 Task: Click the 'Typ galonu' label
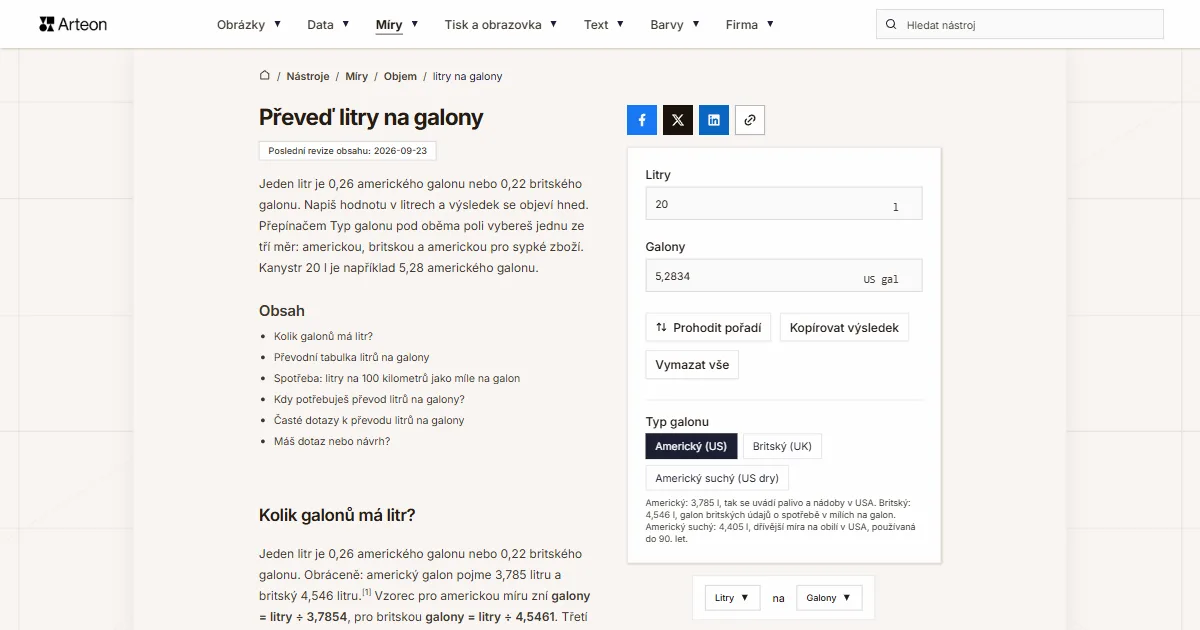point(677,422)
